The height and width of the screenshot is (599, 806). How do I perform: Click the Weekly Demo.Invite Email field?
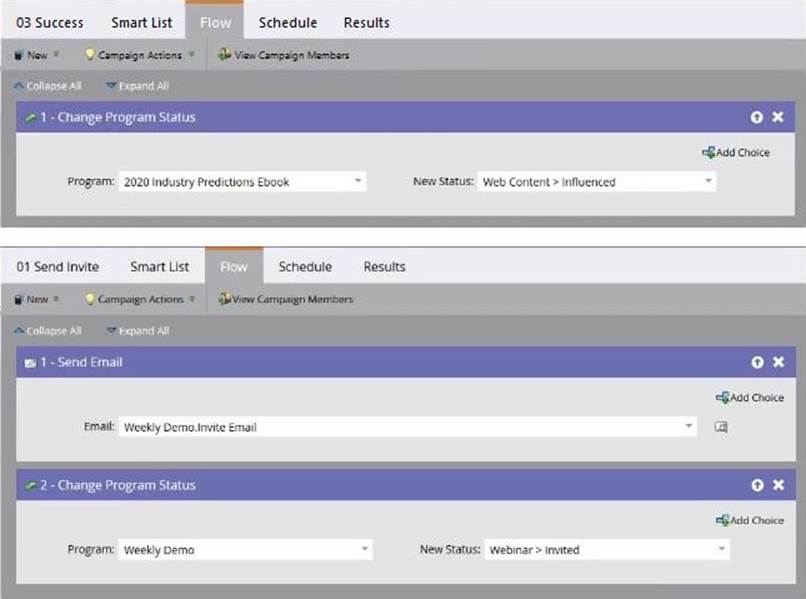400,427
